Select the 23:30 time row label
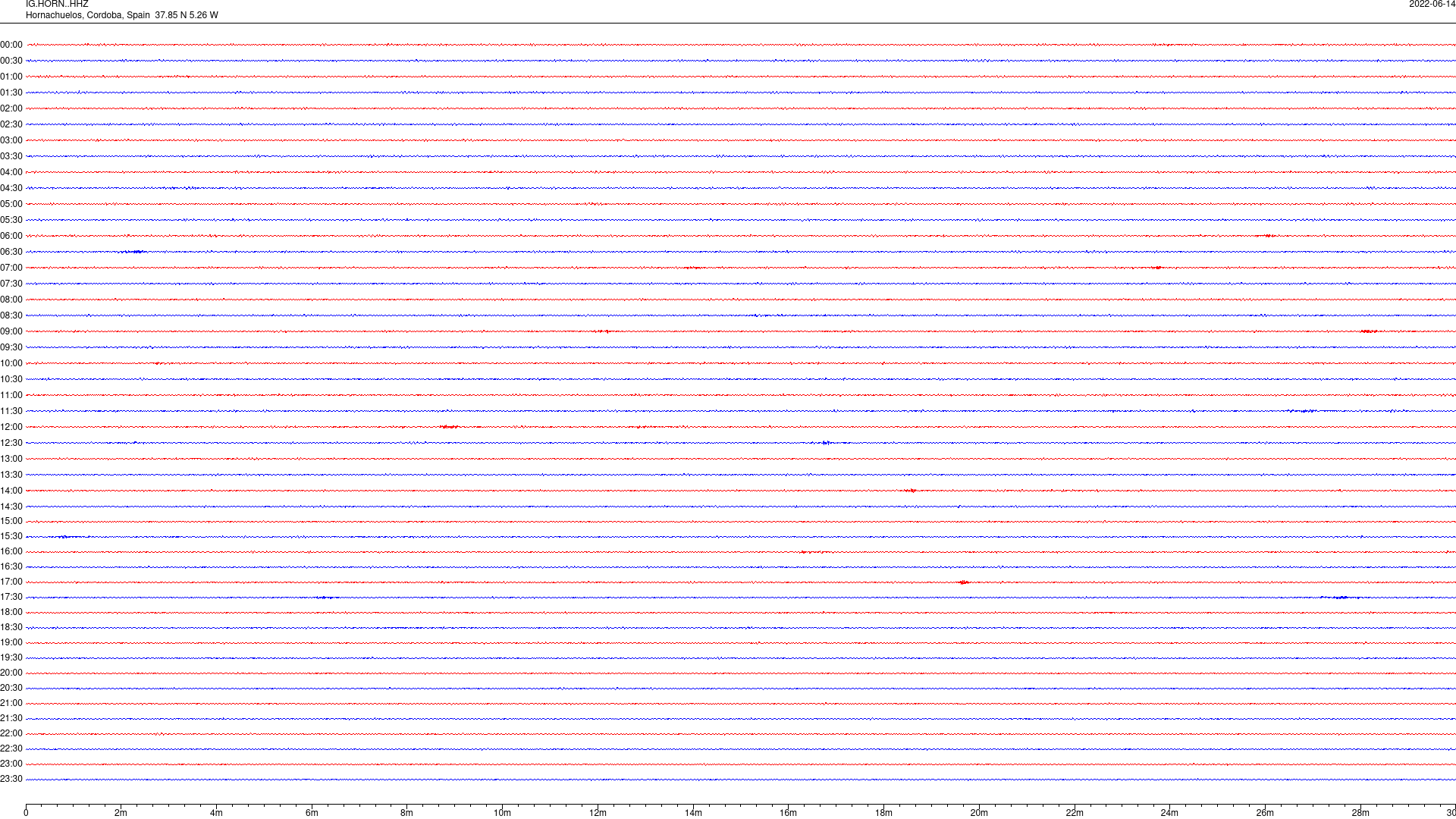This screenshot has height=819, width=1456. (11, 779)
